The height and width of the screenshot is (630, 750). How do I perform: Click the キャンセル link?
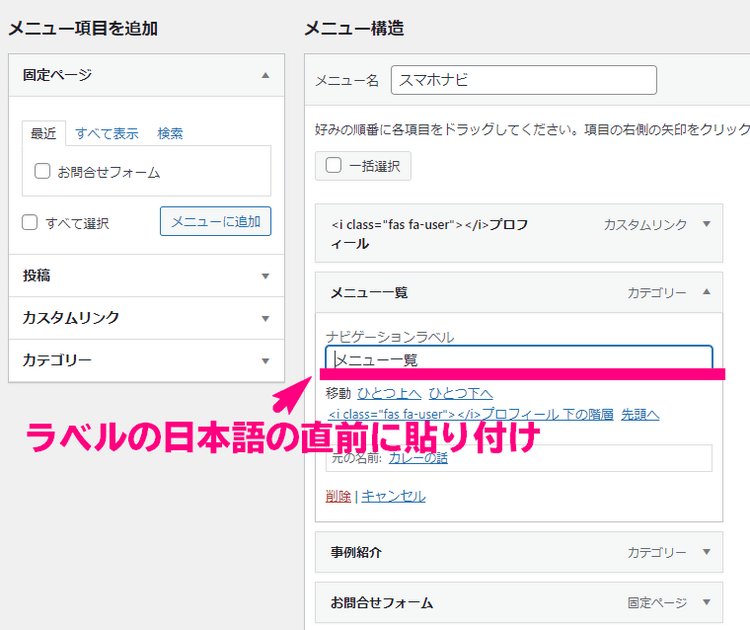[393, 497]
